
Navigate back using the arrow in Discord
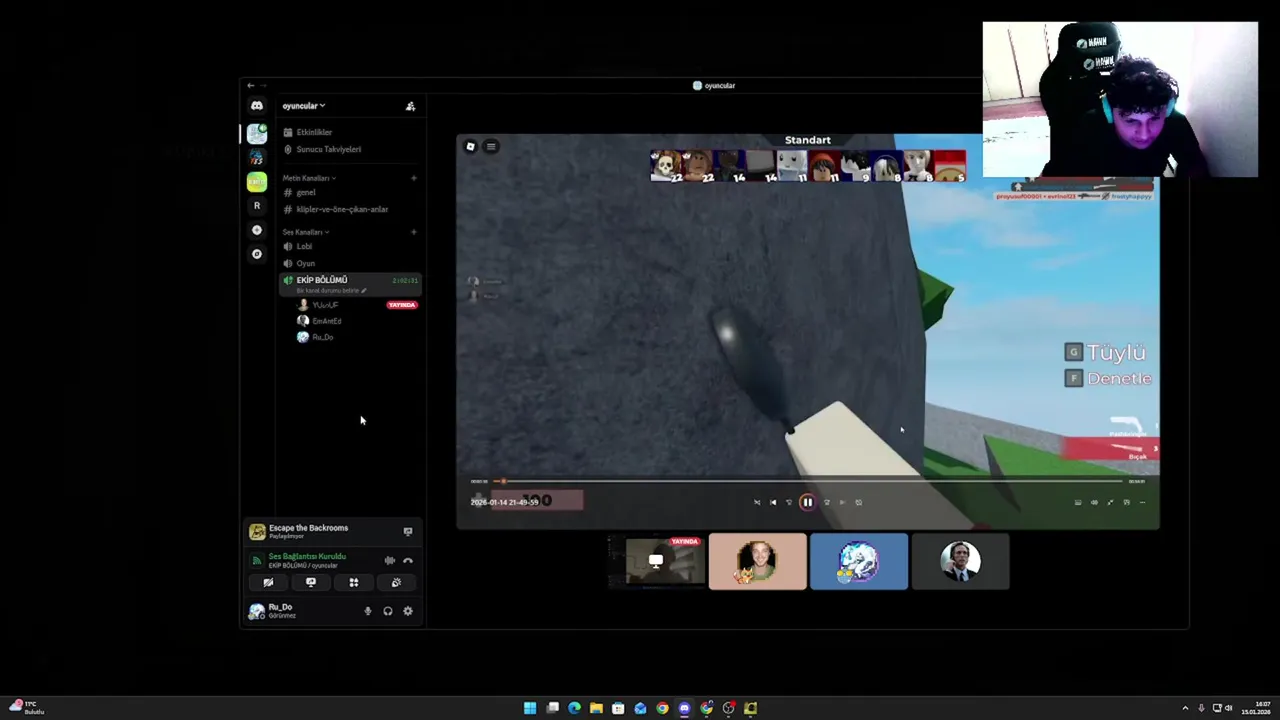click(251, 86)
